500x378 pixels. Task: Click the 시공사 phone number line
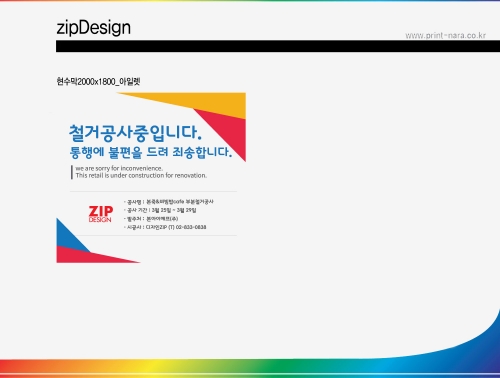click(165, 227)
